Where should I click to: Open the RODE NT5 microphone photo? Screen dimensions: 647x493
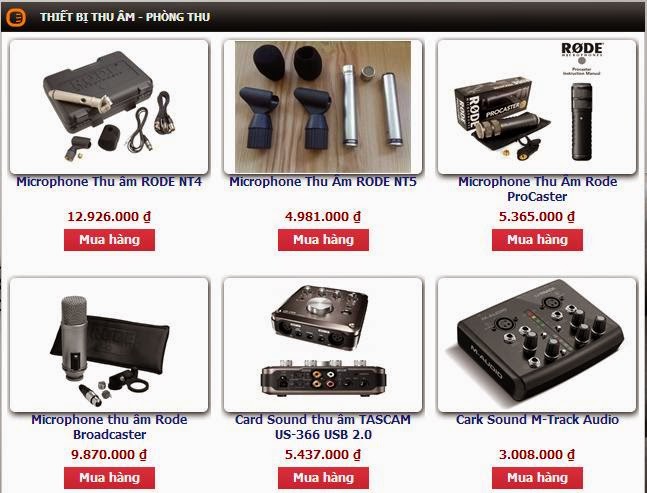pyautogui.click(x=323, y=107)
